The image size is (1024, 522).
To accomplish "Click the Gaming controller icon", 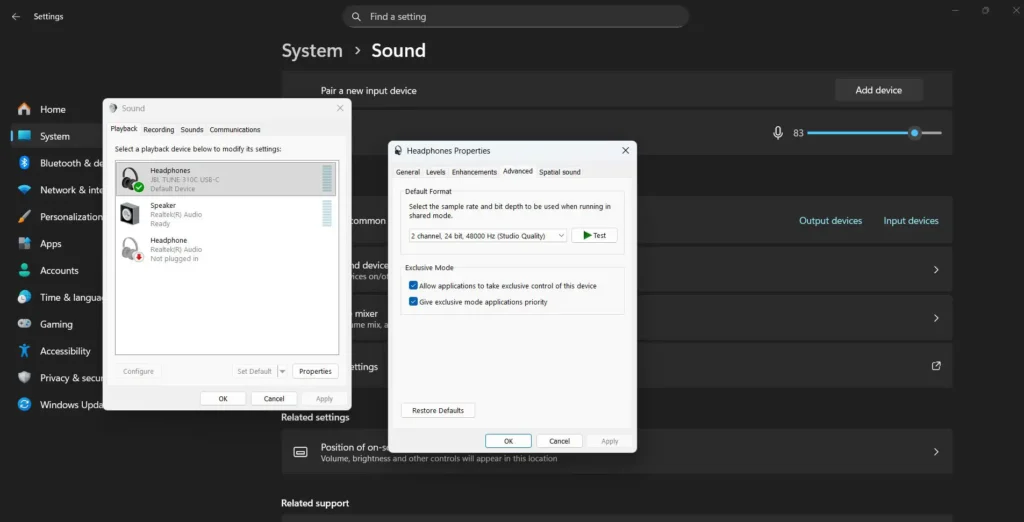I will coord(24,323).
